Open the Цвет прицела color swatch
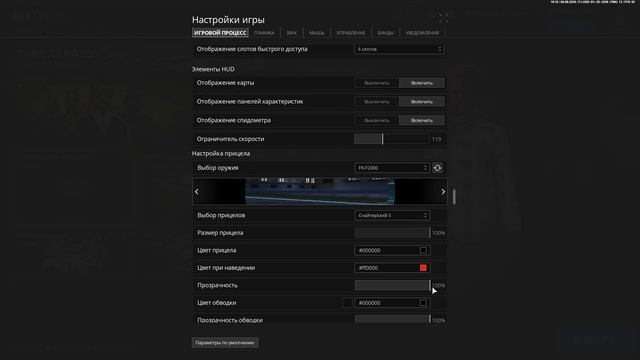The height and width of the screenshot is (360, 640). pos(423,250)
